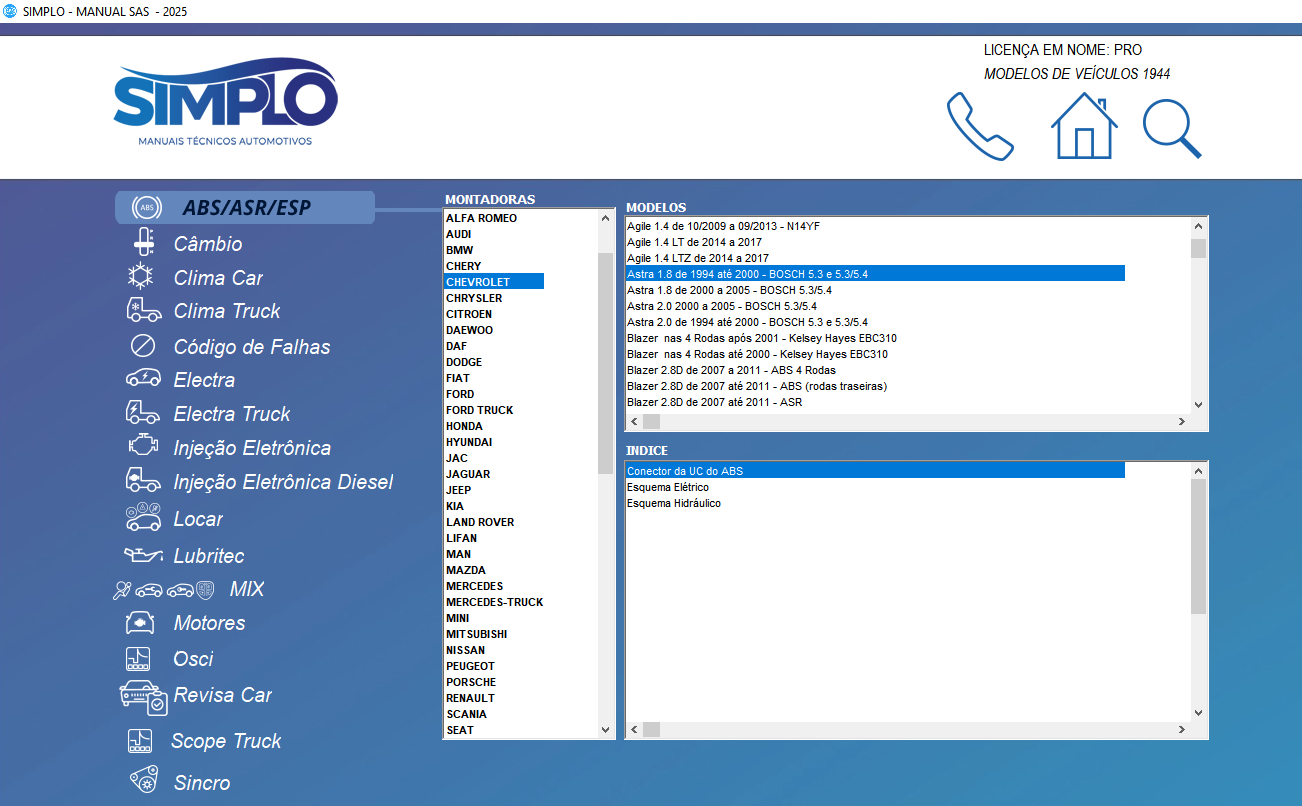Open the Clima Truck module

click(x=145, y=311)
